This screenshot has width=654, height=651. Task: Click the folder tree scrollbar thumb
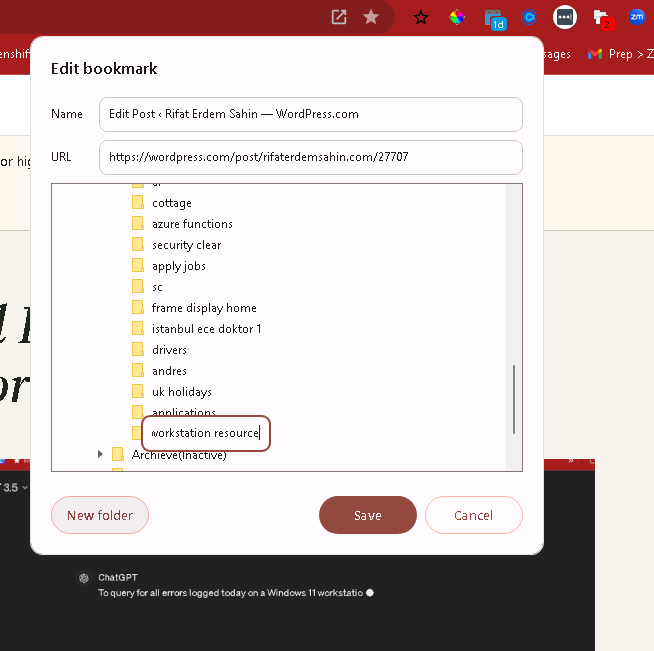tap(514, 399)
